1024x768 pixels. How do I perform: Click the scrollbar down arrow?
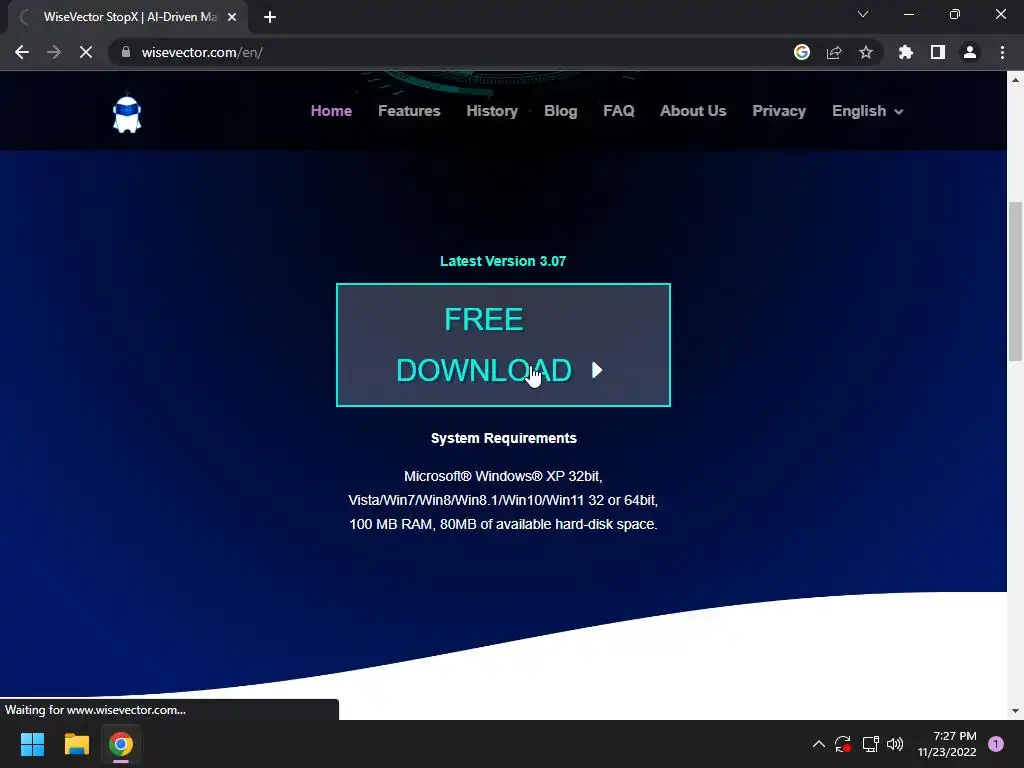[x=1015, y=711]
